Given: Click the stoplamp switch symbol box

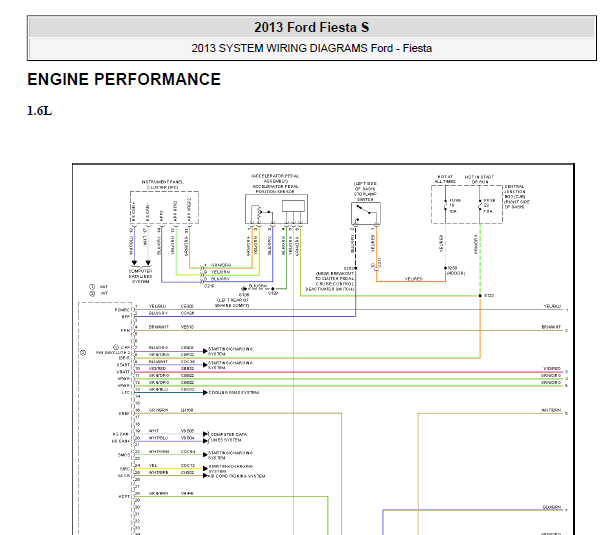Looking at the screenshot, I should (366, 213).
